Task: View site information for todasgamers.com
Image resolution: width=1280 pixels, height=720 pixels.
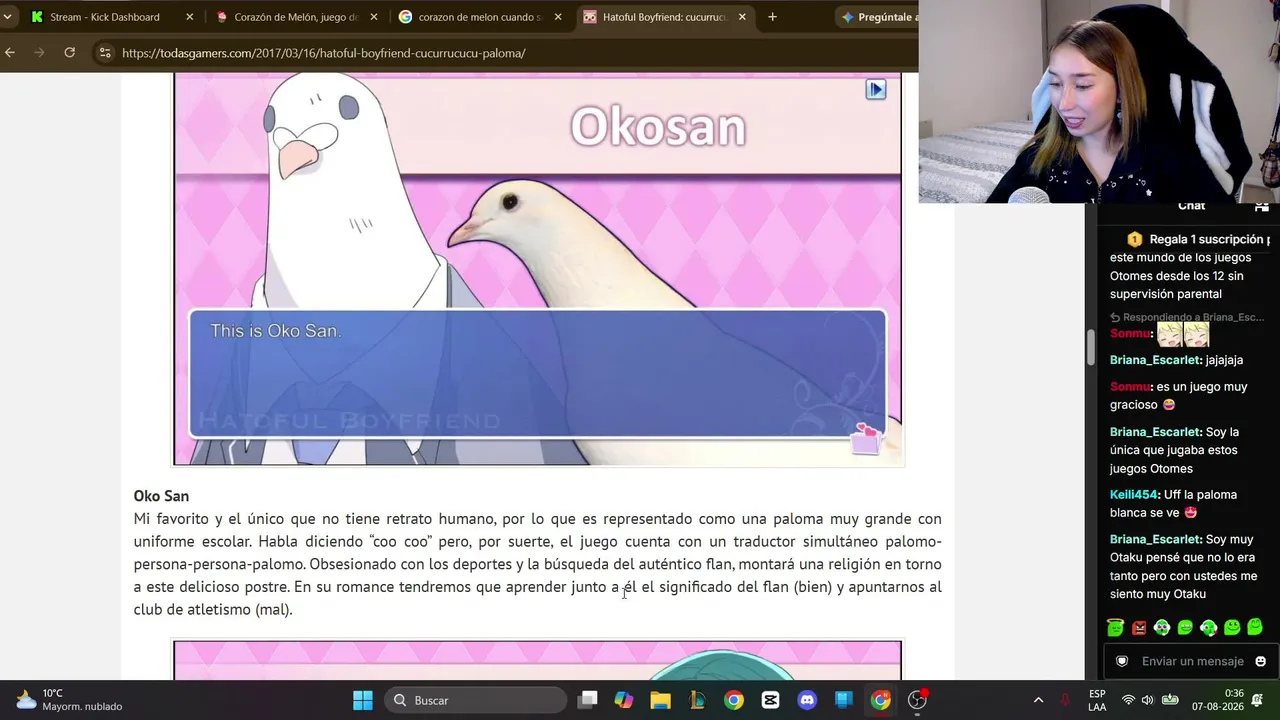Action: click(x=105, y=53)
